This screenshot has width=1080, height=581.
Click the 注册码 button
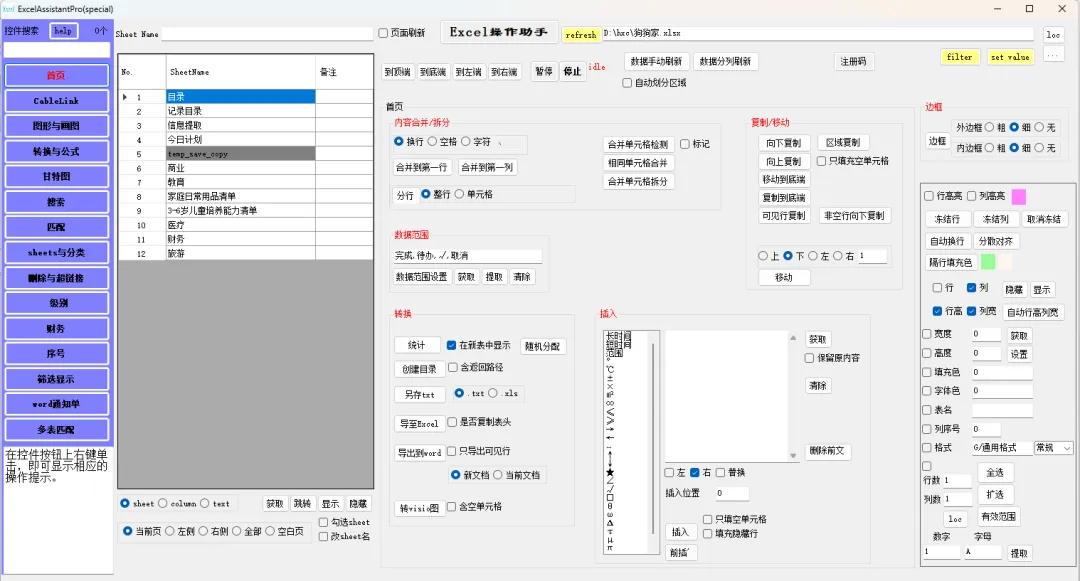(853, 61)
